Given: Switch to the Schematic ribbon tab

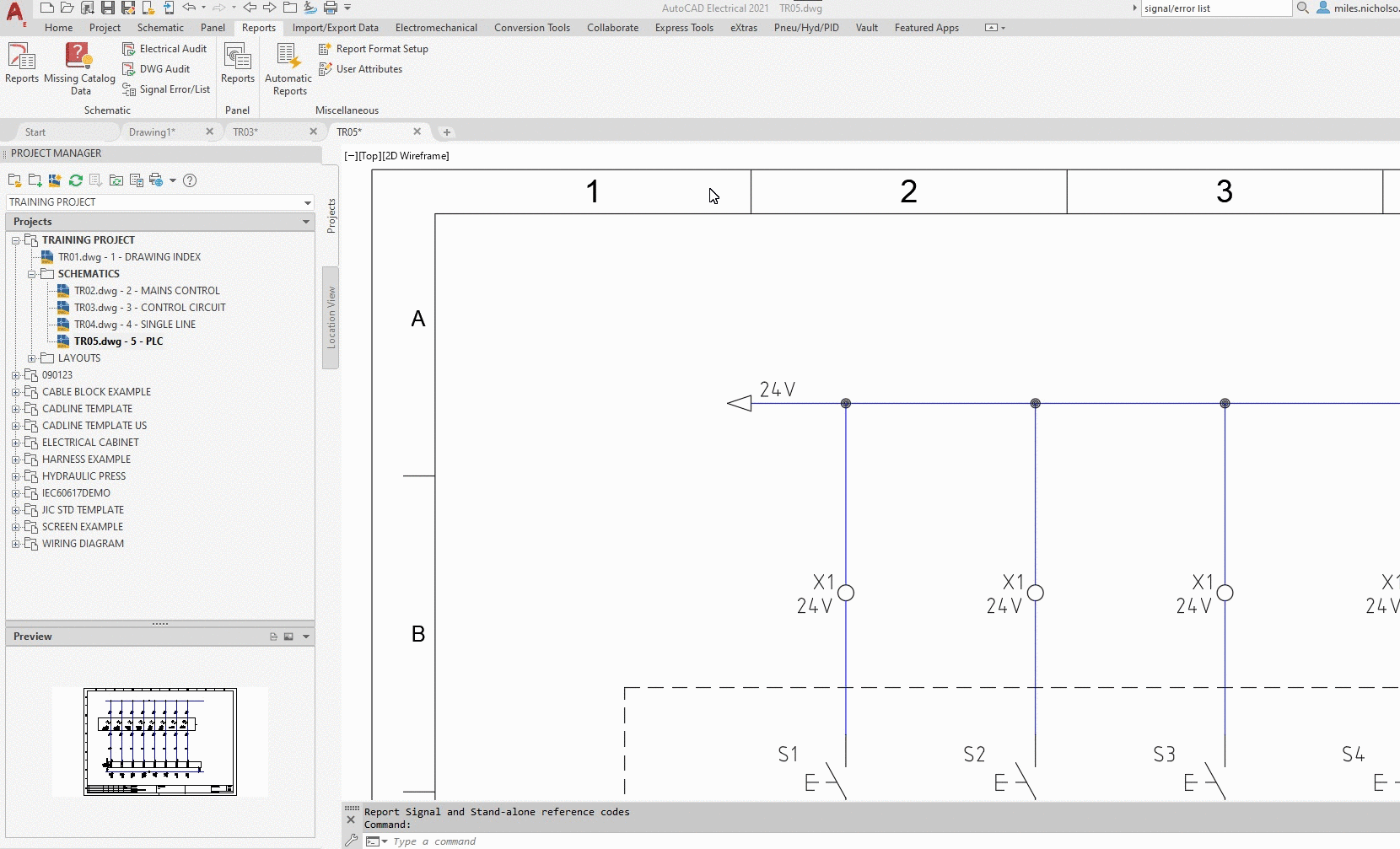Looking at the screenshot, I should 160,28.
